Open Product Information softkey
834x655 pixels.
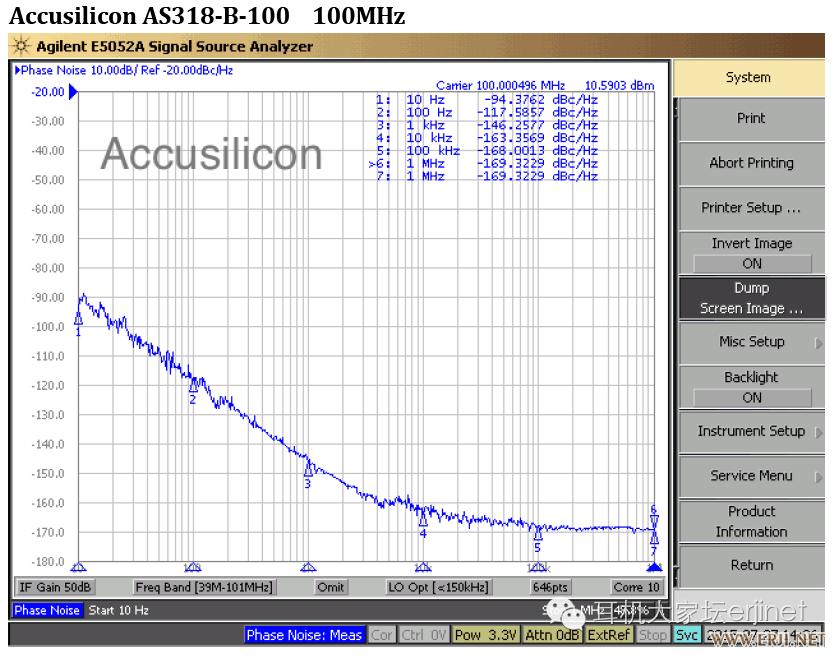tap(751, 521)
